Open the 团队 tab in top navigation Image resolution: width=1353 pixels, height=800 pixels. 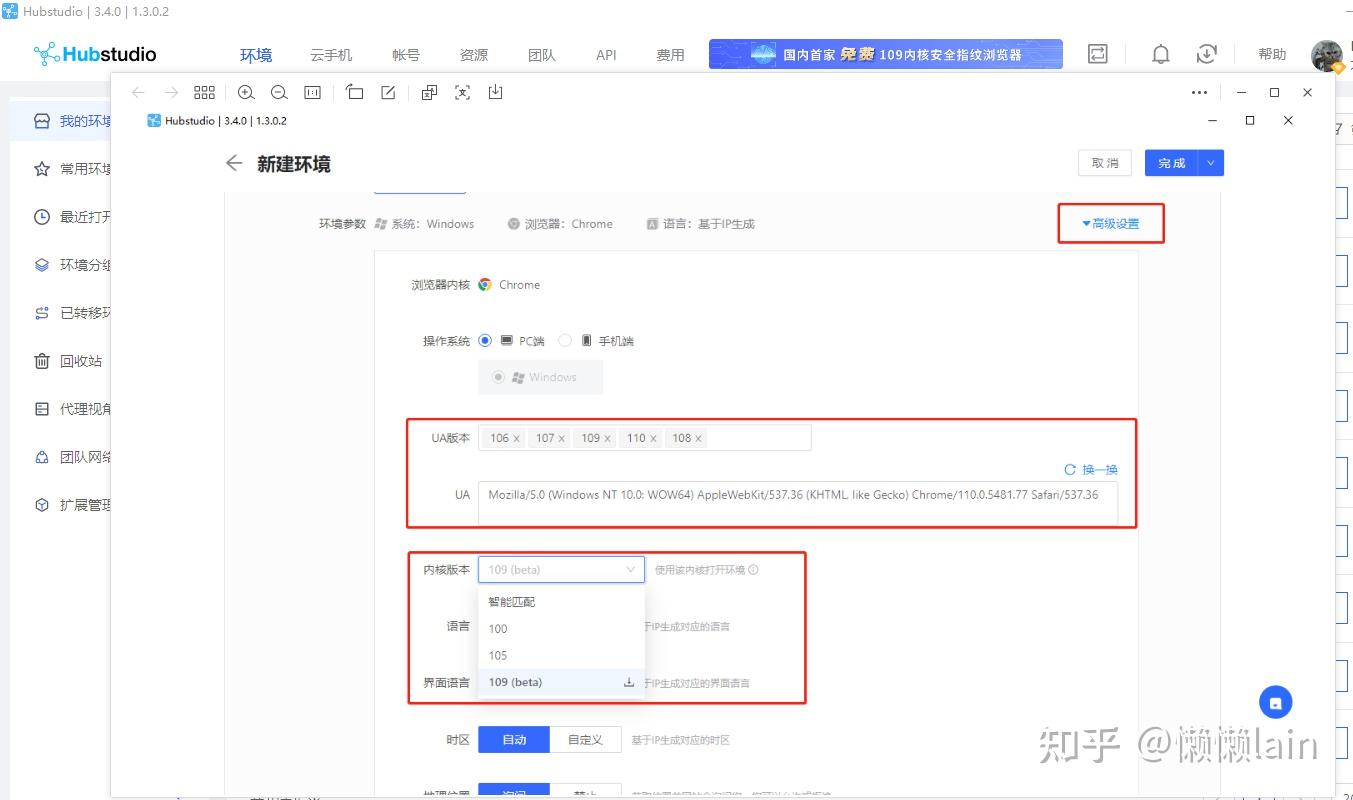pos(542,55)
